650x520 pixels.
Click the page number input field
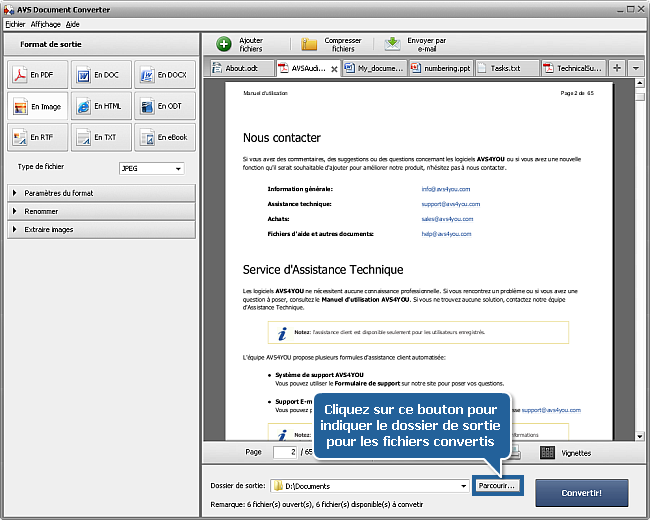click(x=285, y=452)
